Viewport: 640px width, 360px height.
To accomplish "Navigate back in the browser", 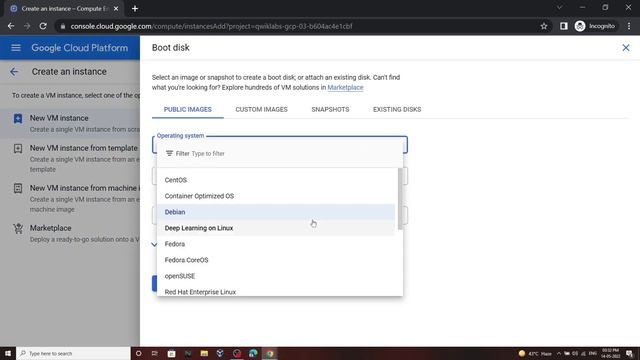I will [x=11, y=26].
